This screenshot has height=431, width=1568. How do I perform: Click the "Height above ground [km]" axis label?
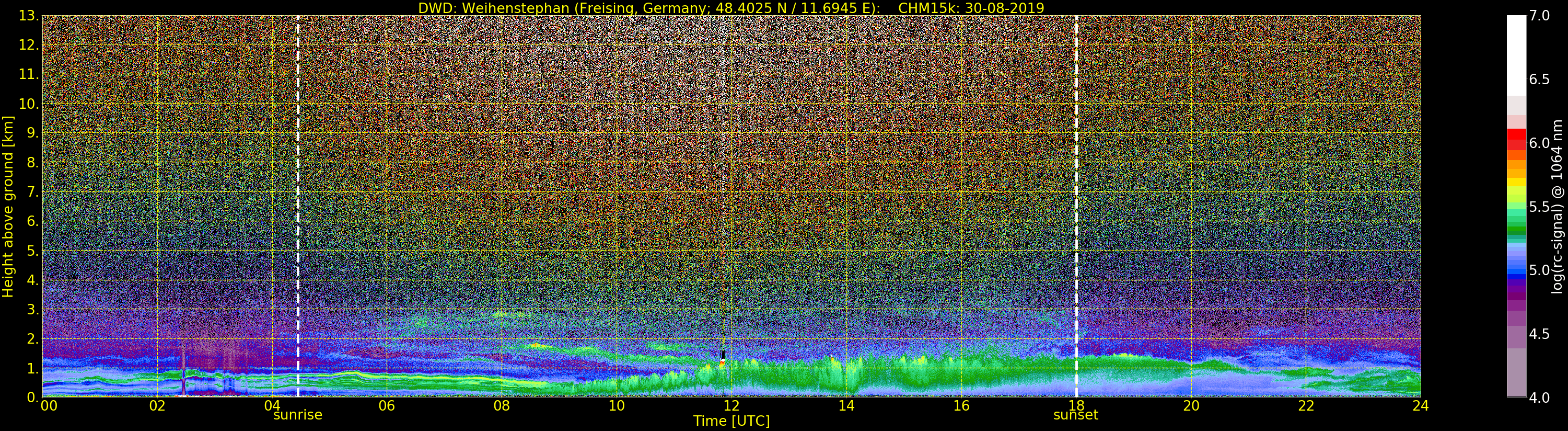coord(8,207)
